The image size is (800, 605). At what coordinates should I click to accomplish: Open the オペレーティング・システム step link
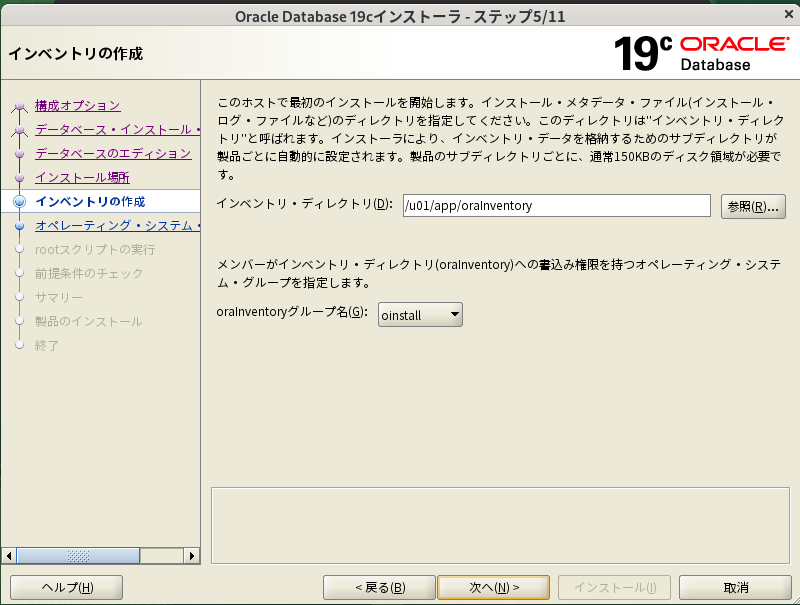click(117, 225)
